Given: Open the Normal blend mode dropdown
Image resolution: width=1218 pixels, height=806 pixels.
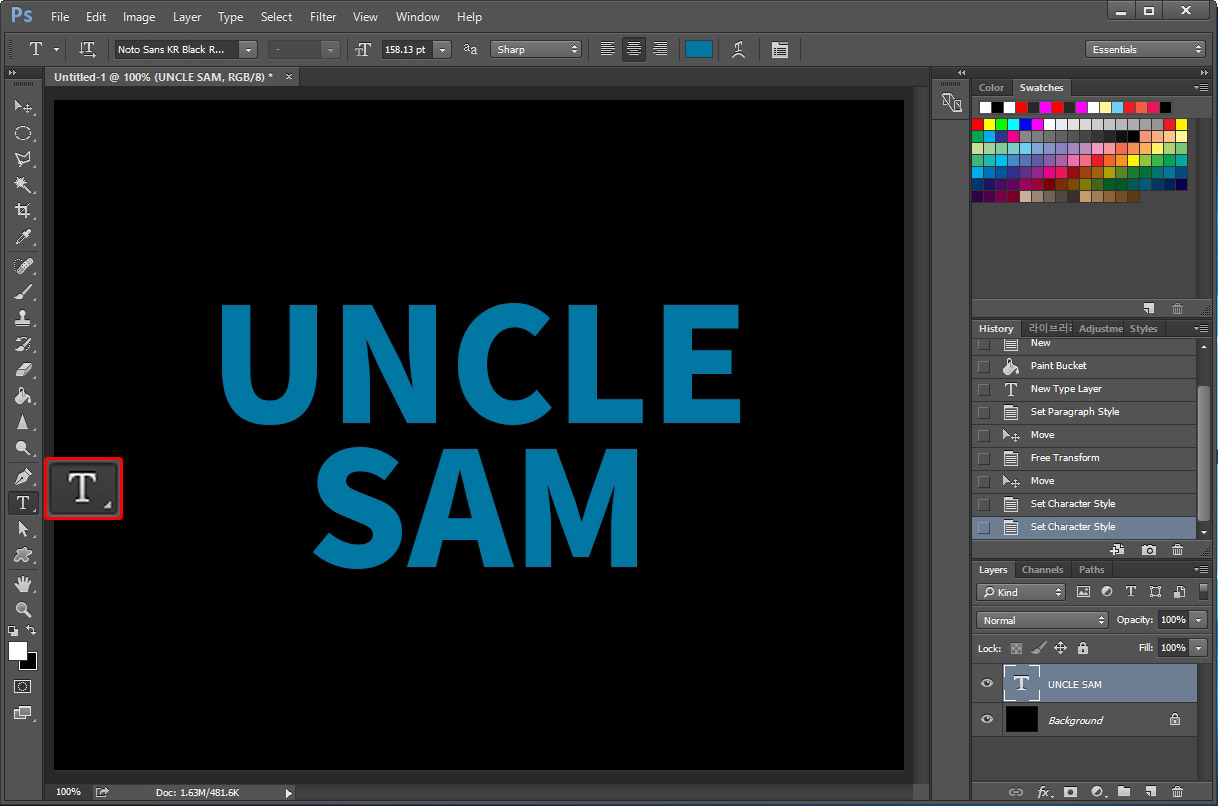Looking at the screenshot, I should point(1043,620).
